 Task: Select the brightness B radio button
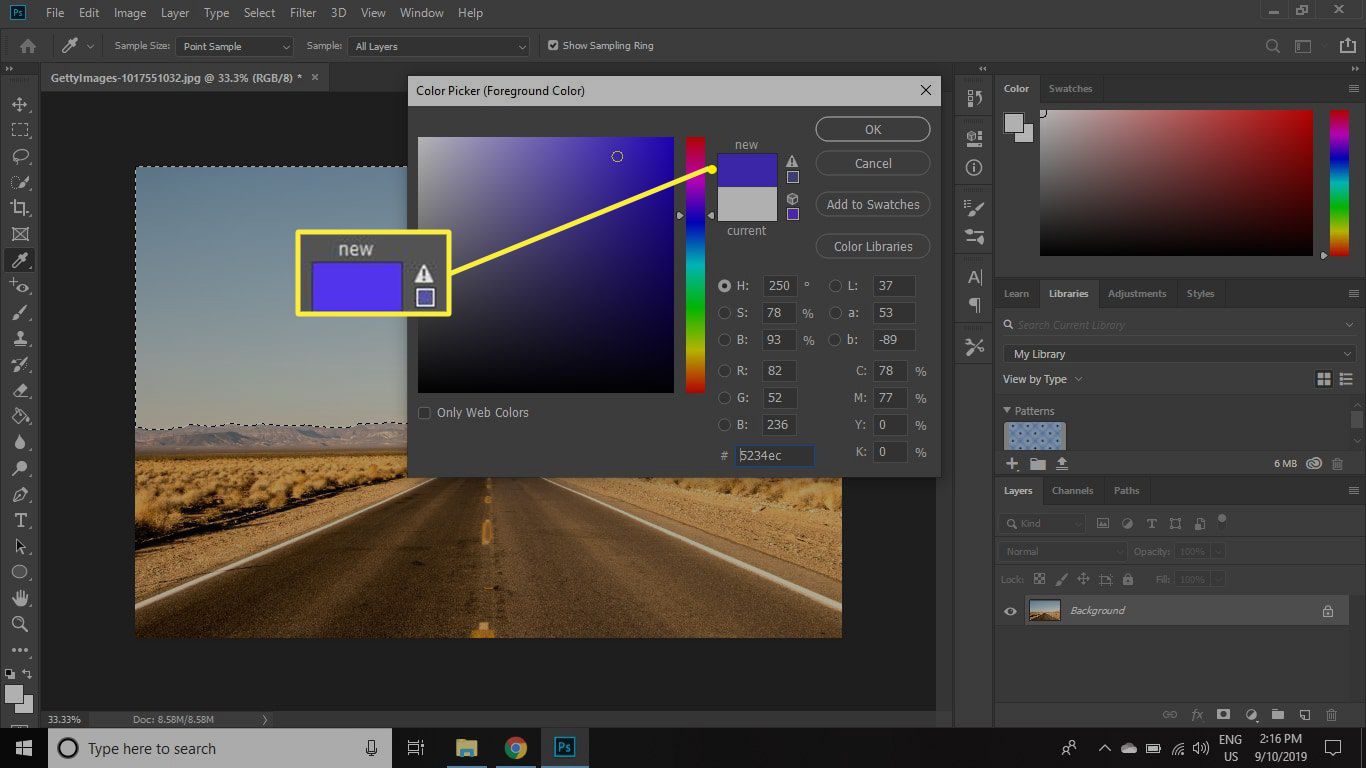[724, 340]
